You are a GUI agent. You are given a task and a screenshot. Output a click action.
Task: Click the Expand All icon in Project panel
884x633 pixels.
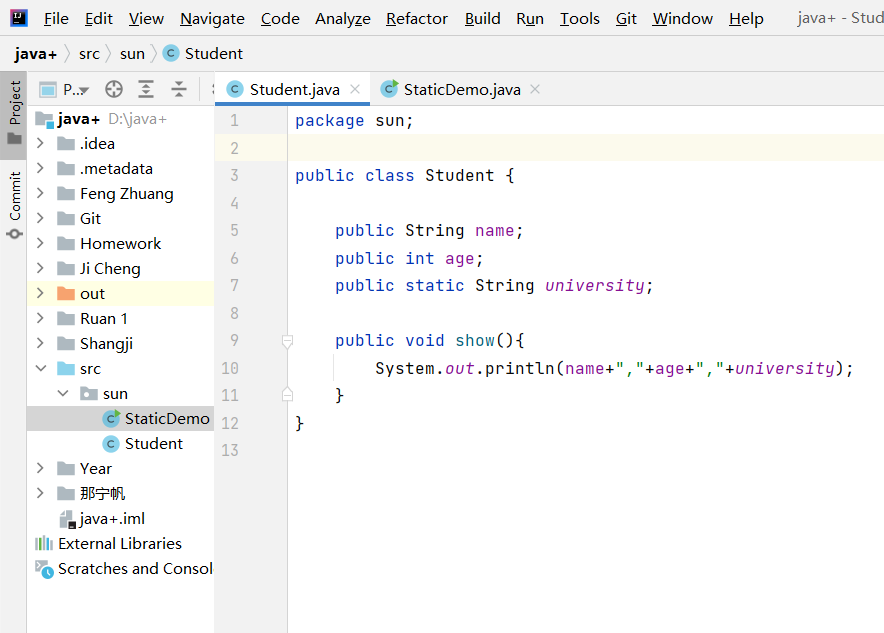[x=146, y=89]
